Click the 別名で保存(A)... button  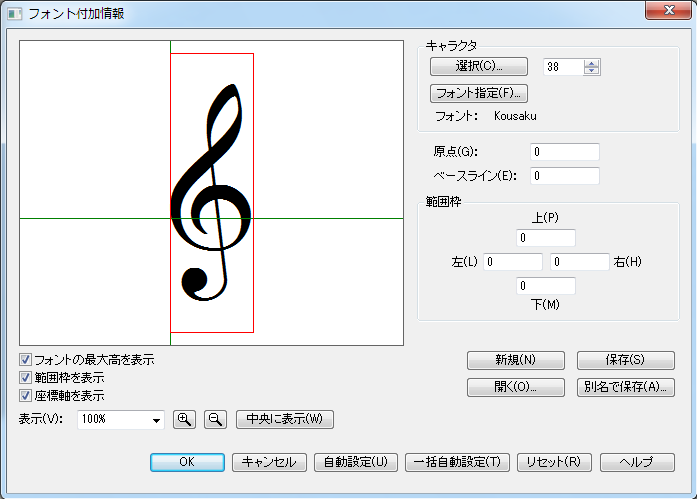tap(625, 387)
